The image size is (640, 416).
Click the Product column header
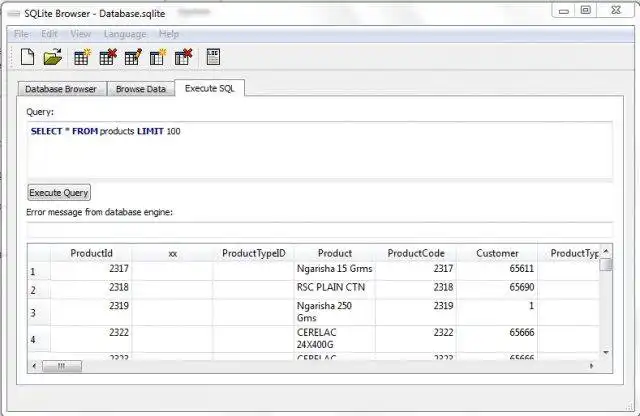point(335,253)
